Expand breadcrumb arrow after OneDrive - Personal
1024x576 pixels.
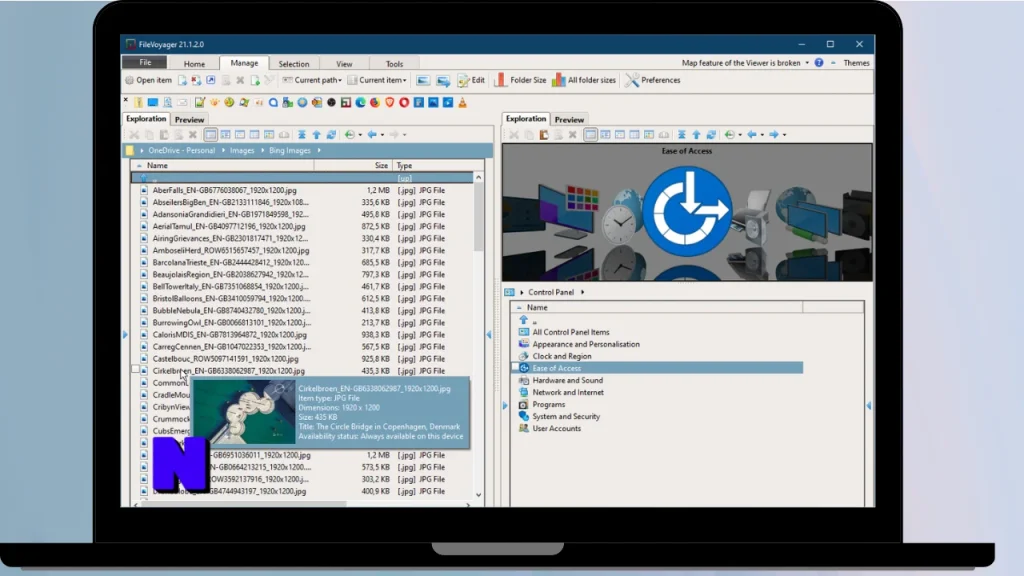[223, 150]
